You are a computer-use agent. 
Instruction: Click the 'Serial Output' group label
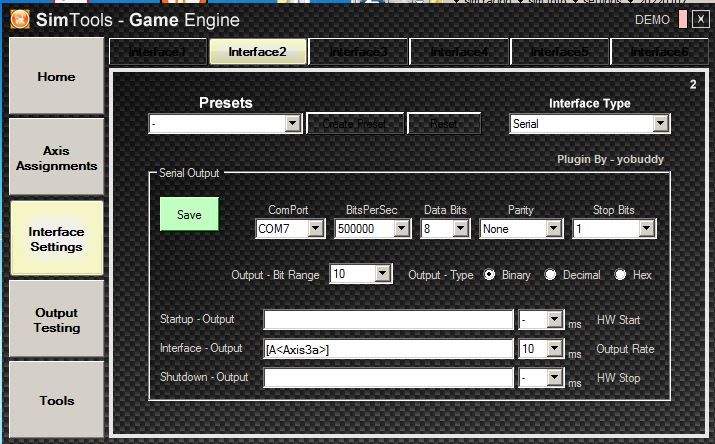[x=189, y=173]
